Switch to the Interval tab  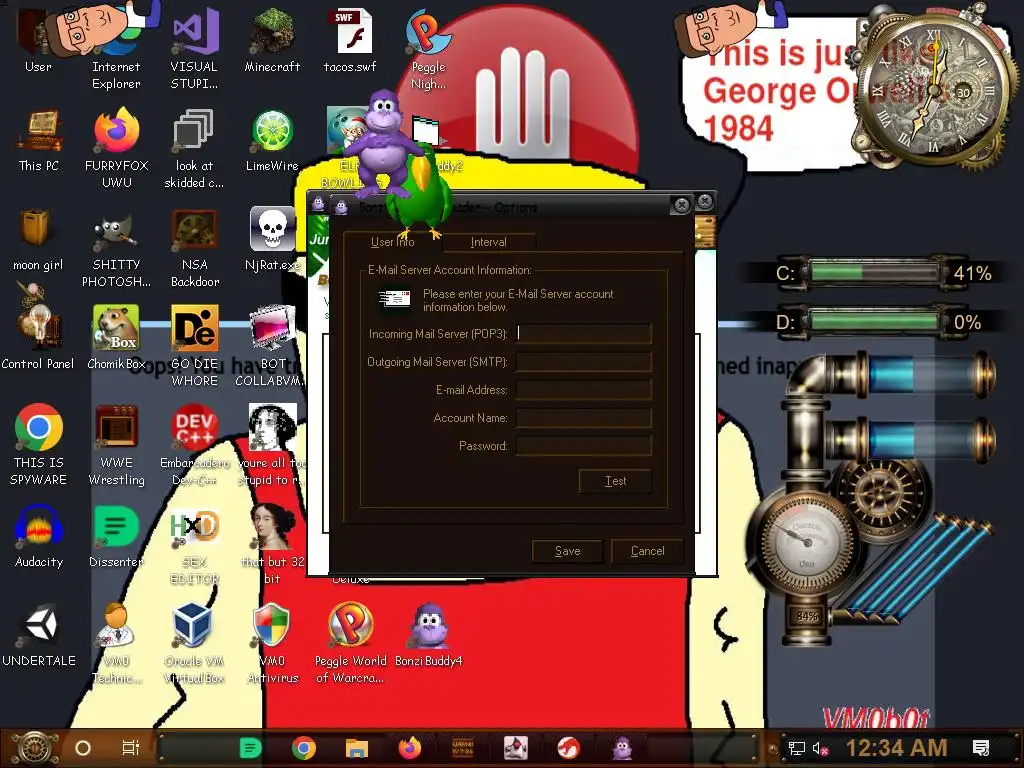488,242
